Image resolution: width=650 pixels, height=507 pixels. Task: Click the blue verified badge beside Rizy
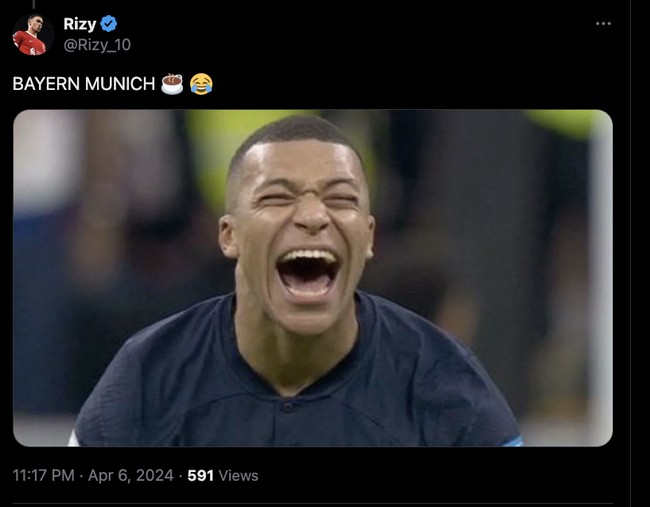(110, 25)
